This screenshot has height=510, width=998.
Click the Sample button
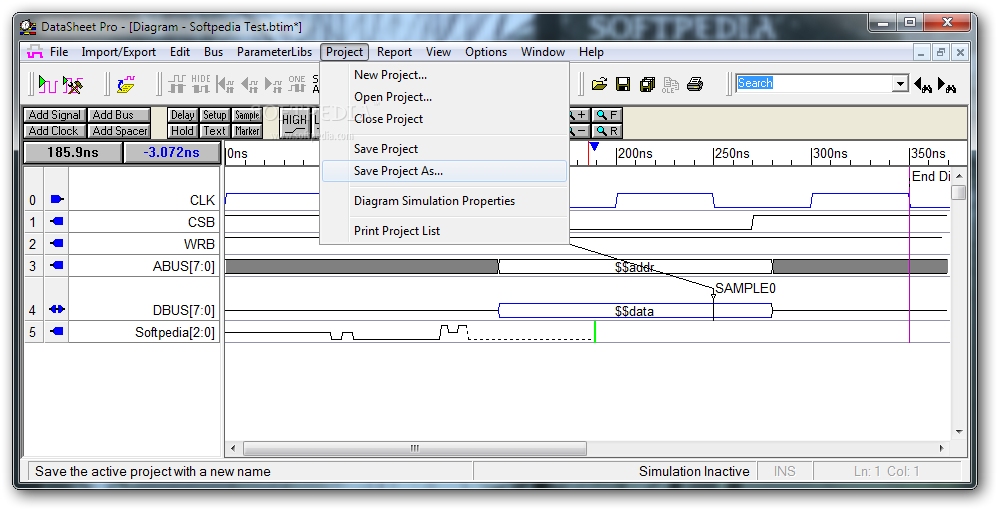coord(247,115)
